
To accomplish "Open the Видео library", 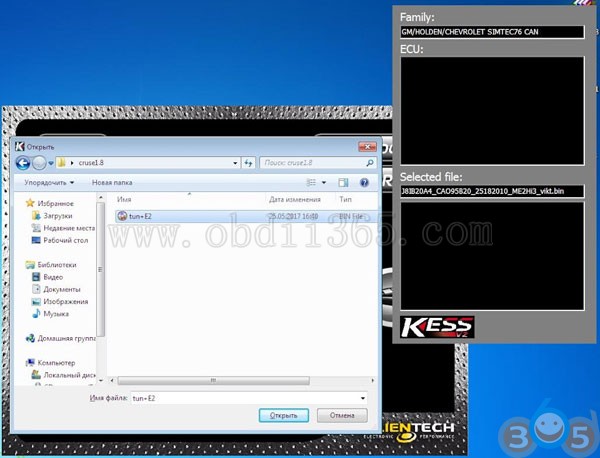I will (x=53, y=277).
